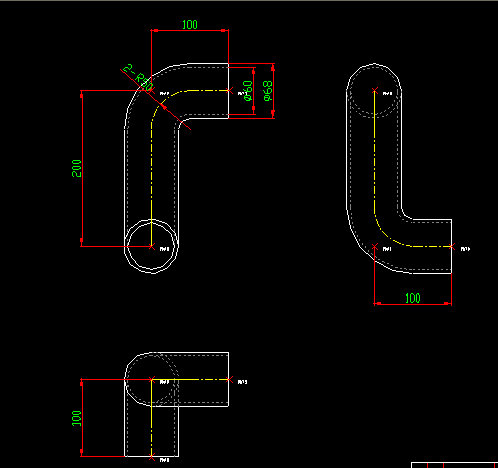
Task: Select the "φ60" inner diameter dimension text
Action: point(248,90)
